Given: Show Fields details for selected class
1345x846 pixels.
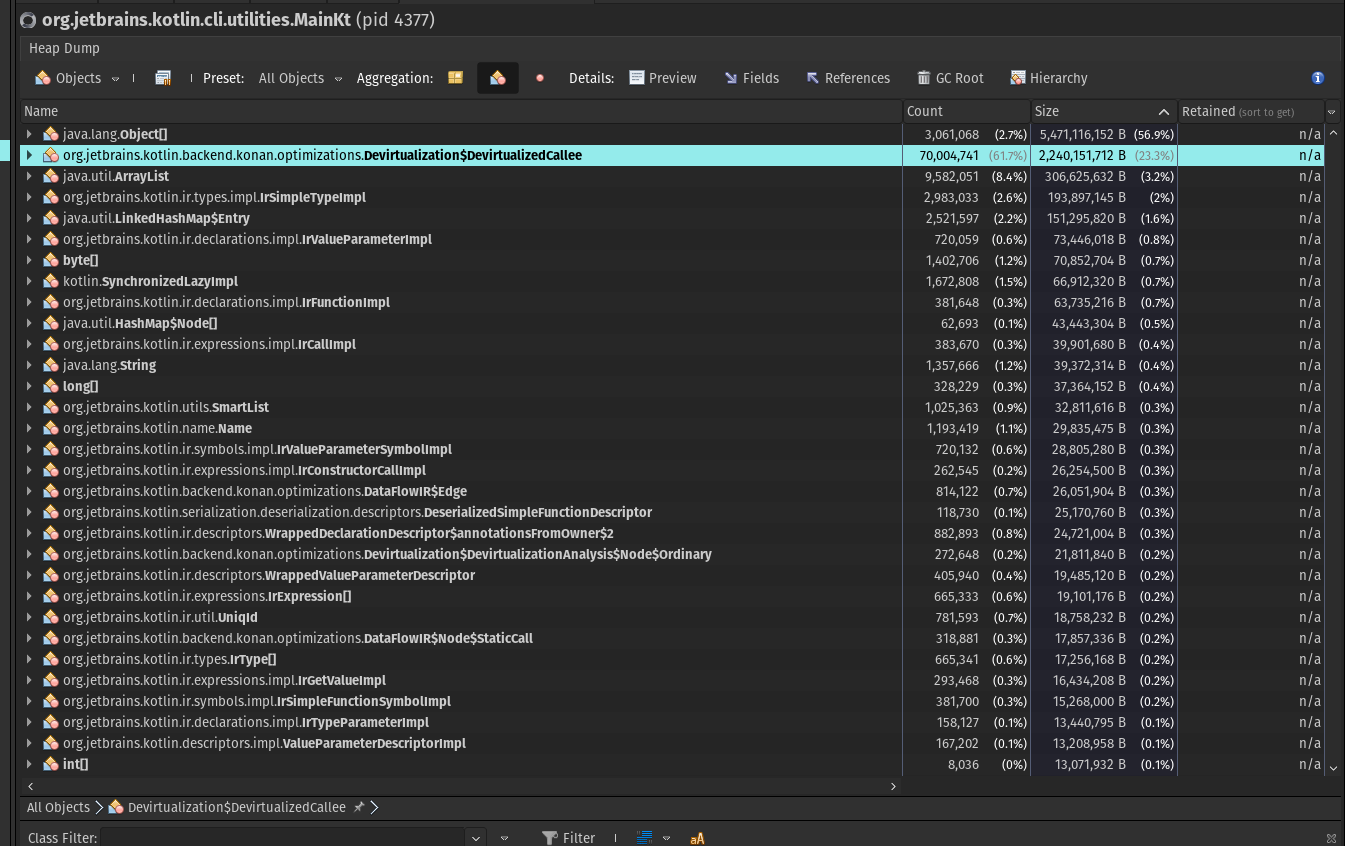Looking at the screenshot, I should pyautogui.click(x=752, y=78).
